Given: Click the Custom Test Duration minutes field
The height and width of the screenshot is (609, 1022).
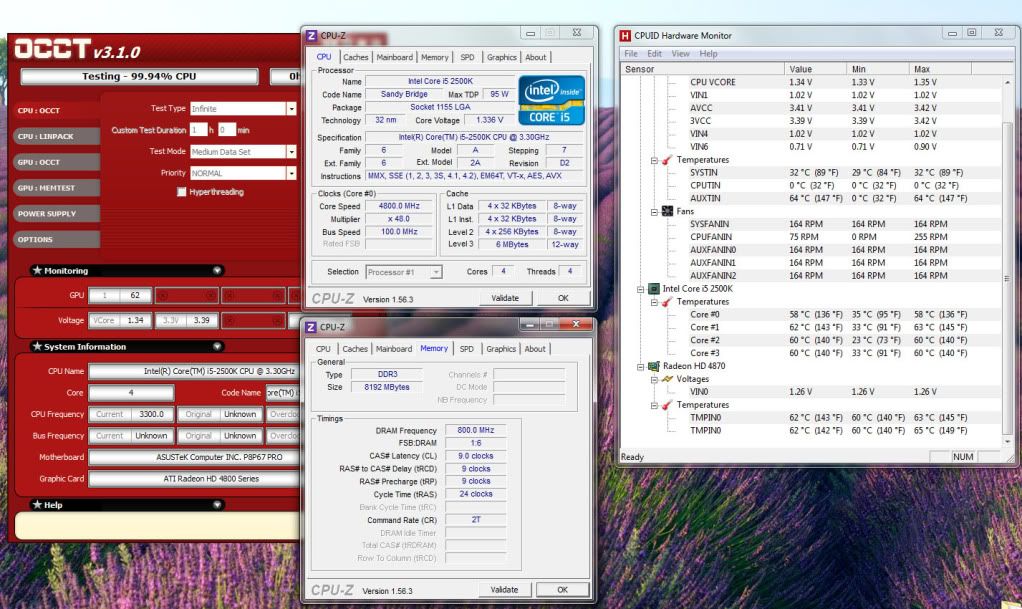Looking at the screenshot, I should coord(226,130).
